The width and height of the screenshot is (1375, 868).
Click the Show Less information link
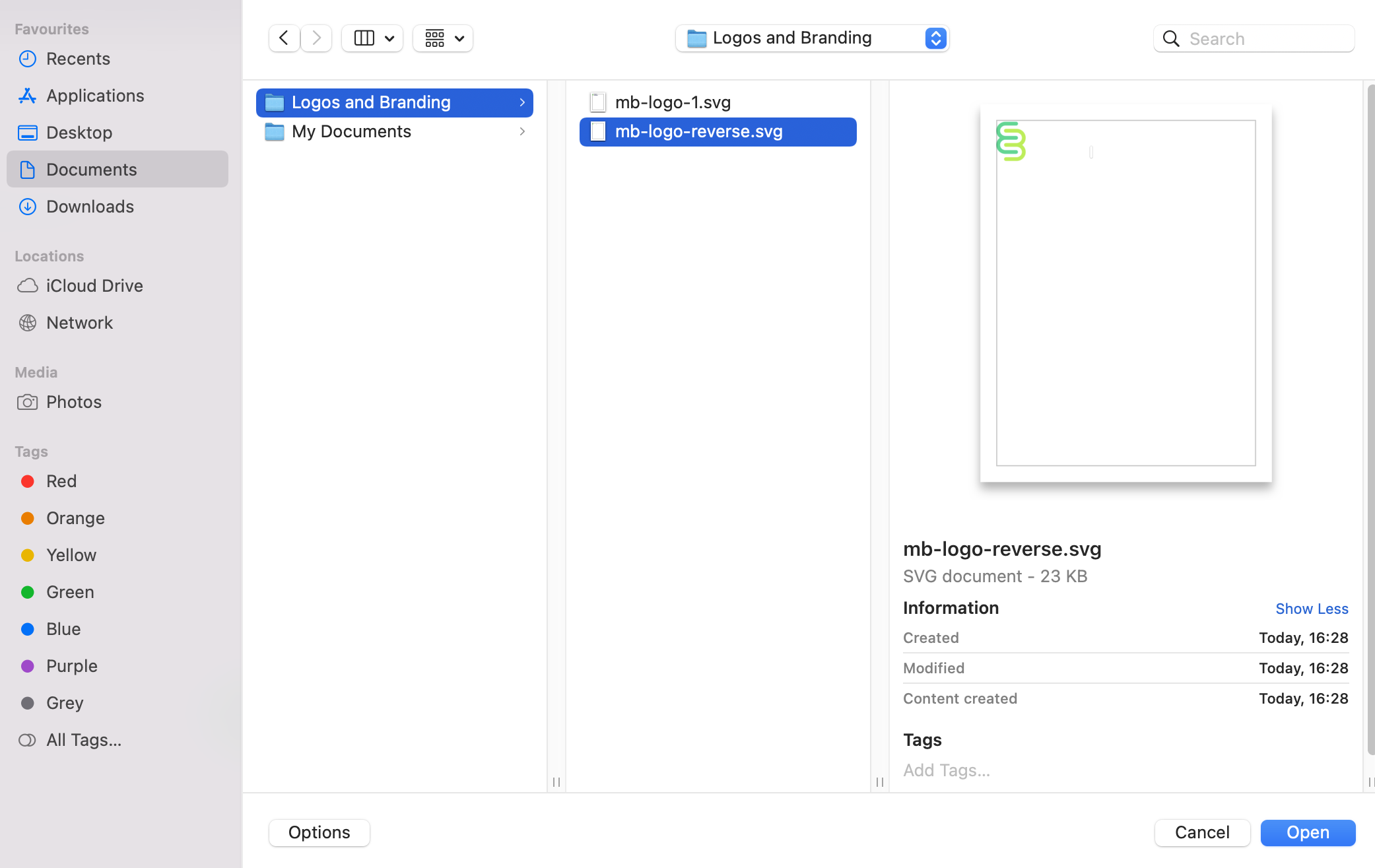[1312, 608]
